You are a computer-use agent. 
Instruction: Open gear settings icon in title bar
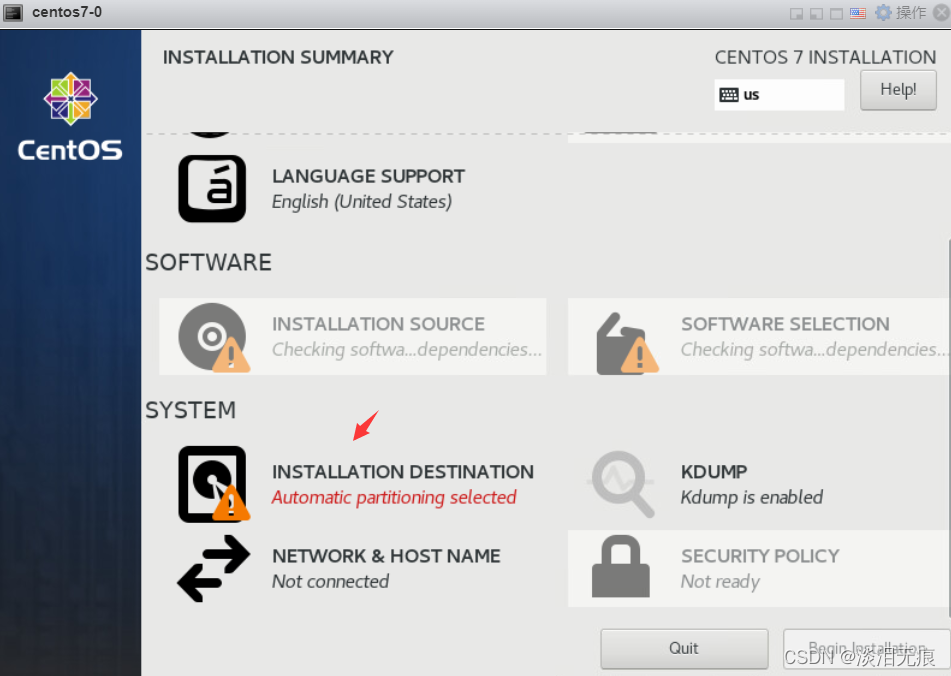pyautogui.click(x=883, y=13)
